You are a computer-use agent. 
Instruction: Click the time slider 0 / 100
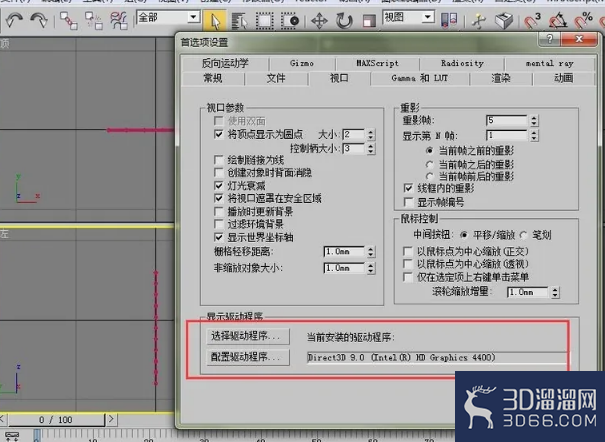tap(56, 420)
